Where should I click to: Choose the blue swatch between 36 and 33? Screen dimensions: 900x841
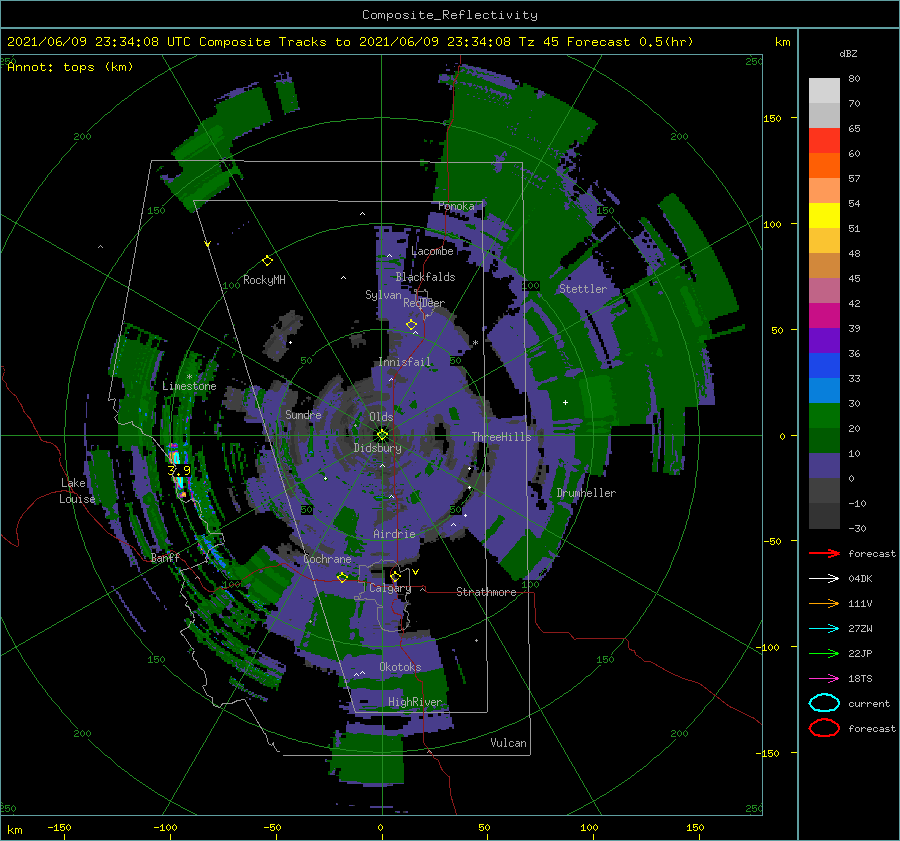click(x=824, y=366)
